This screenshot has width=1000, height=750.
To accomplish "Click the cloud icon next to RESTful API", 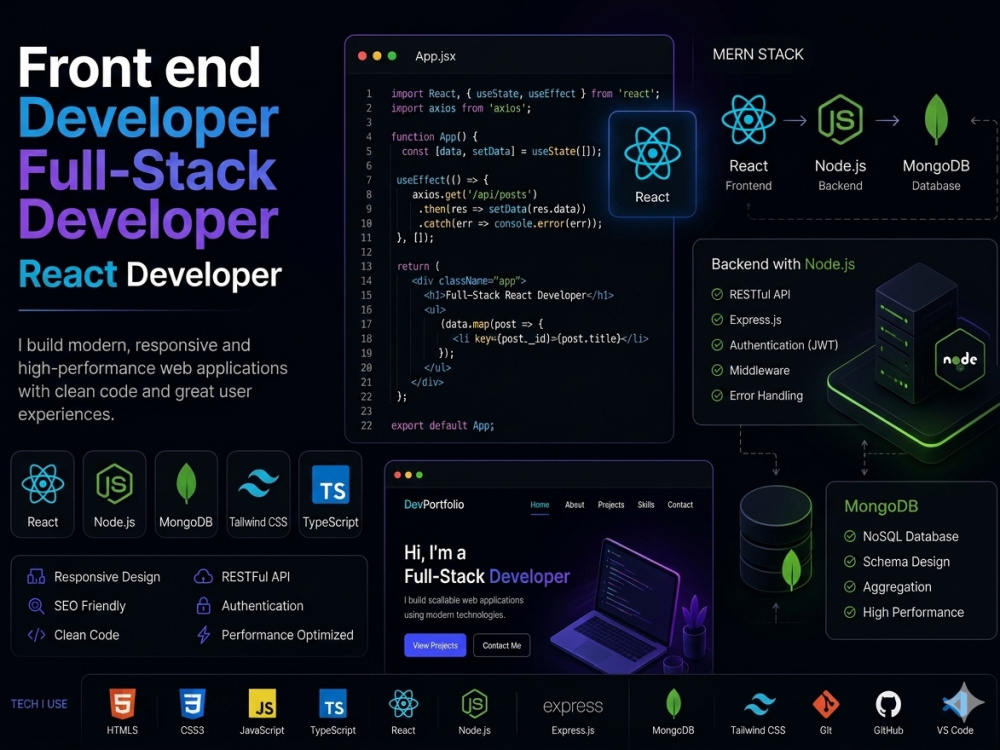I will [x=203, y=577].
